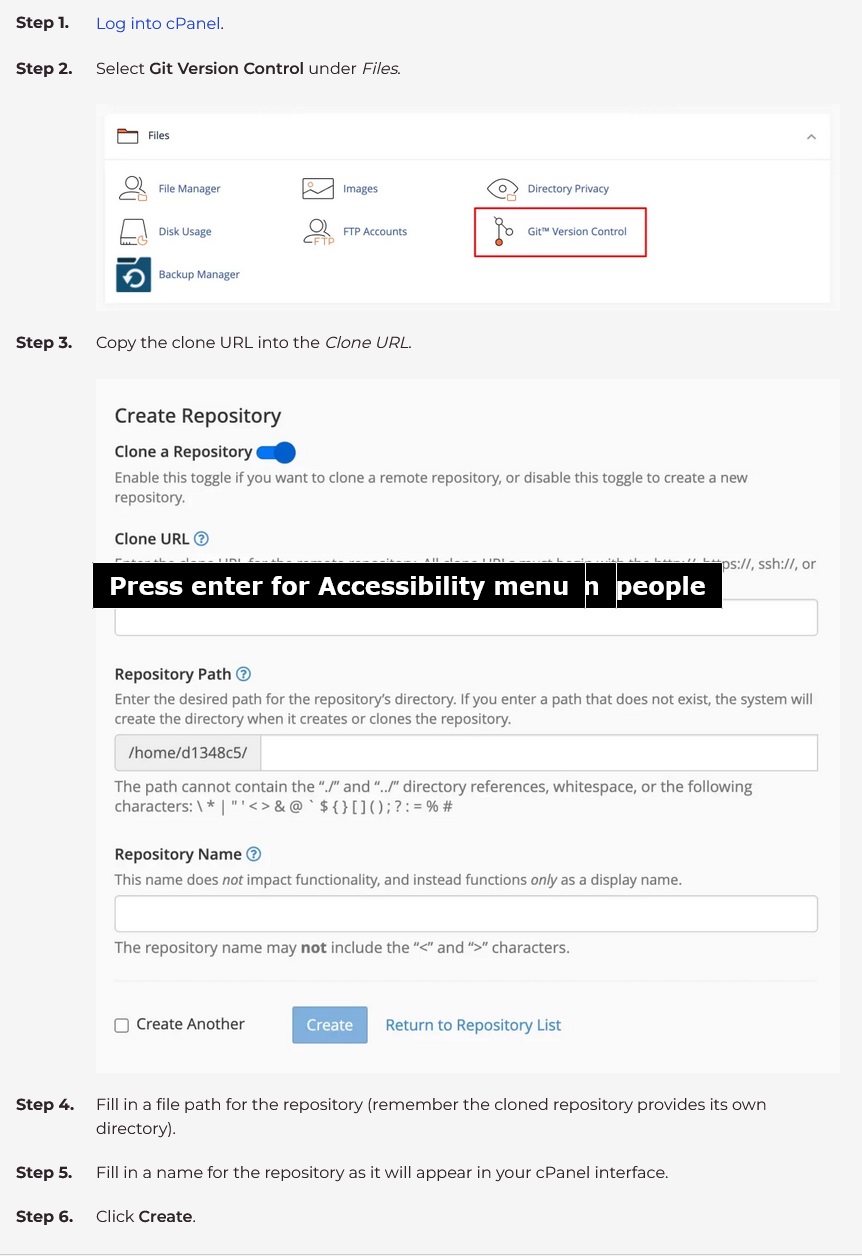Follow the Return to Repository List link

coord(473,1024)
